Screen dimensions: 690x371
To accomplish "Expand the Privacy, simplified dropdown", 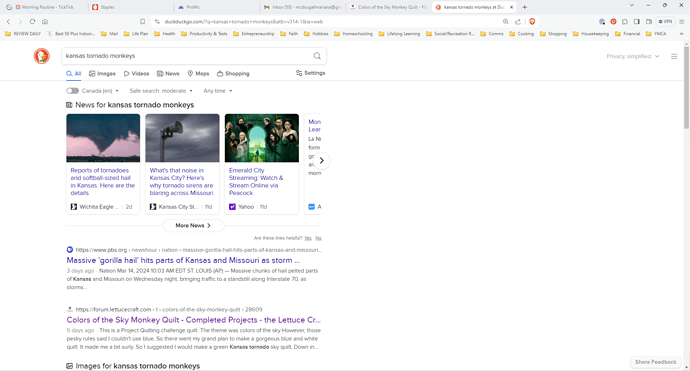I will point(633,56).
